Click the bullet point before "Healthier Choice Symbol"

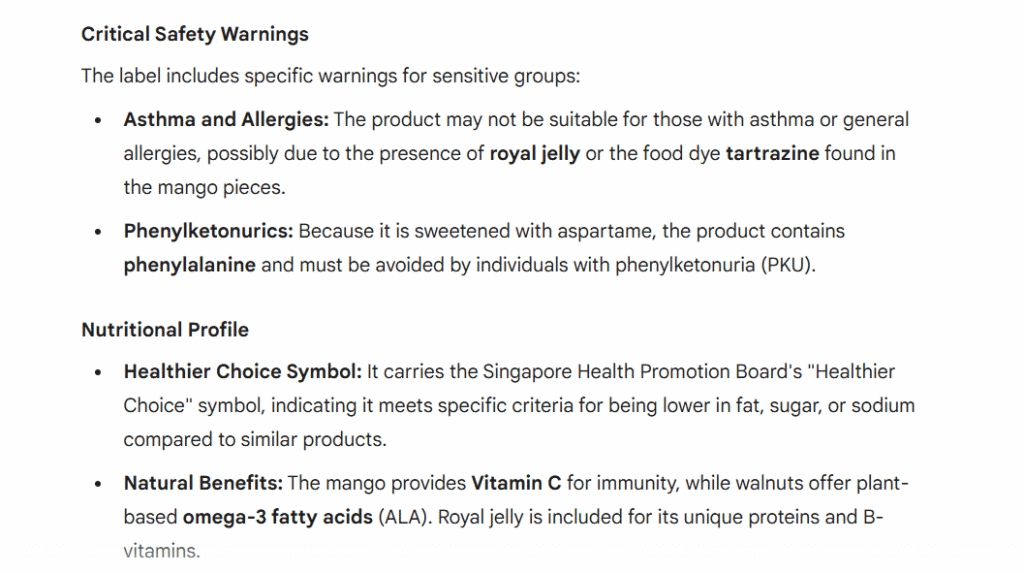coord(98,372)
